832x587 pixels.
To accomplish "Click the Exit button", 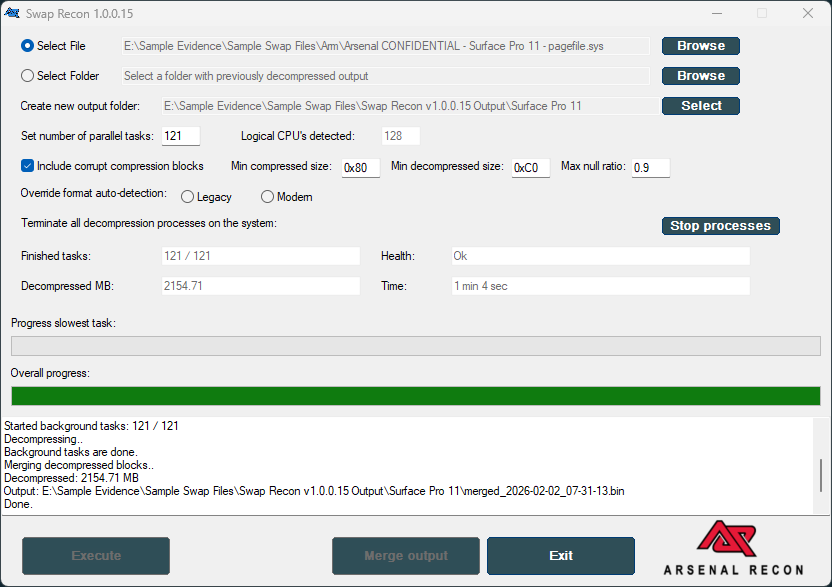I will [x=561, y=556].
